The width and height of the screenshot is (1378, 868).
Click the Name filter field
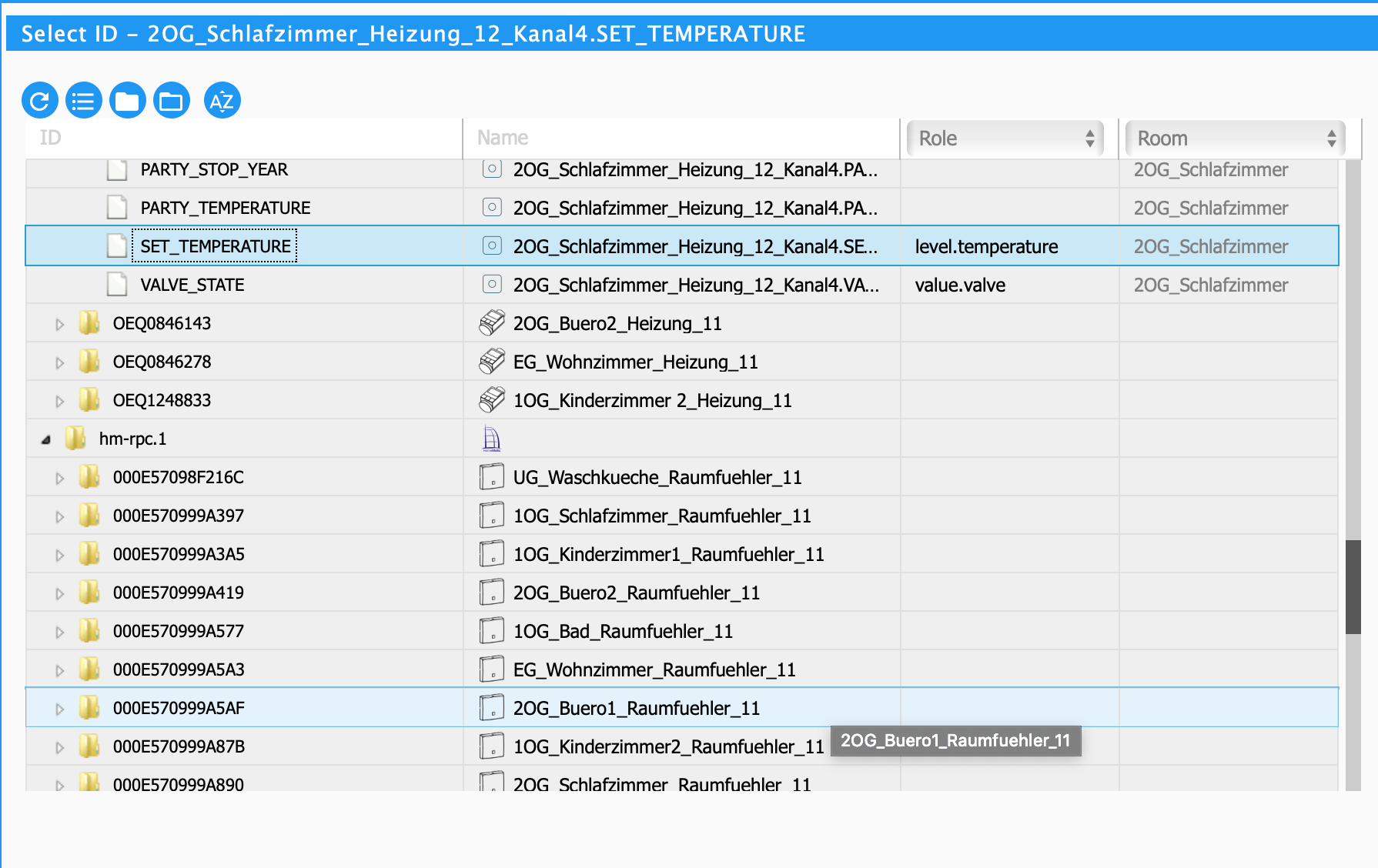[x=681, y=138]
